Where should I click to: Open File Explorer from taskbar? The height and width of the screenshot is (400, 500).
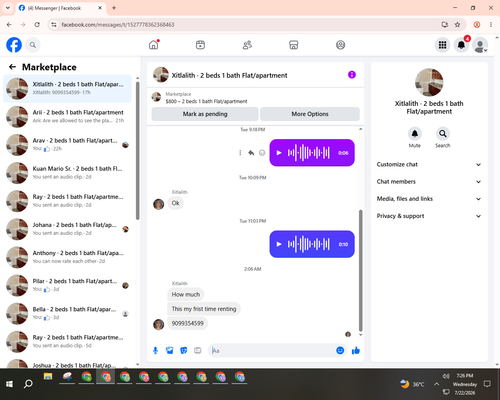click(48, 377)
